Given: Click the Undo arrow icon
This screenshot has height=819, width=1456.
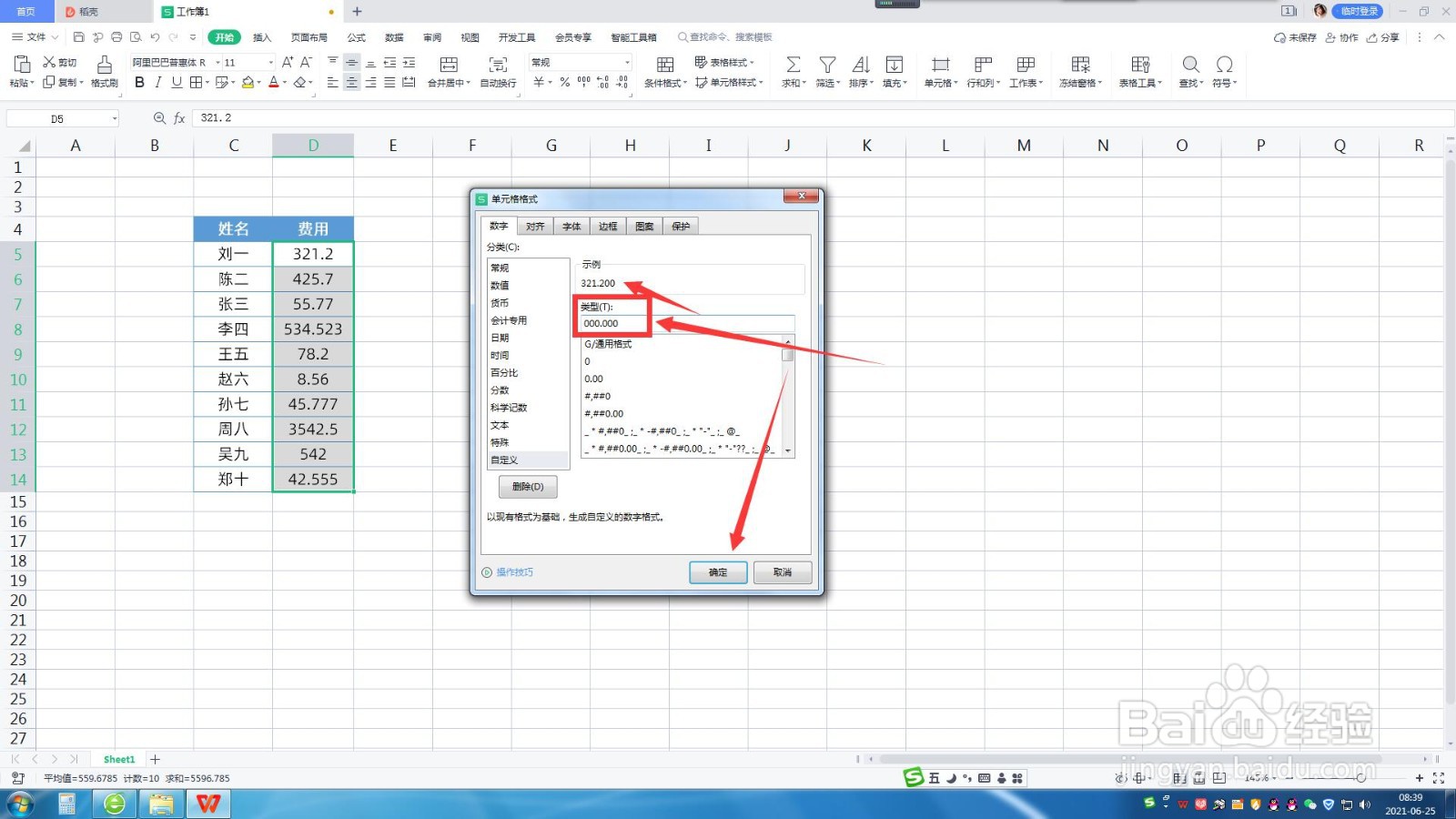Looking at the screenshot, I should [155, 37].
